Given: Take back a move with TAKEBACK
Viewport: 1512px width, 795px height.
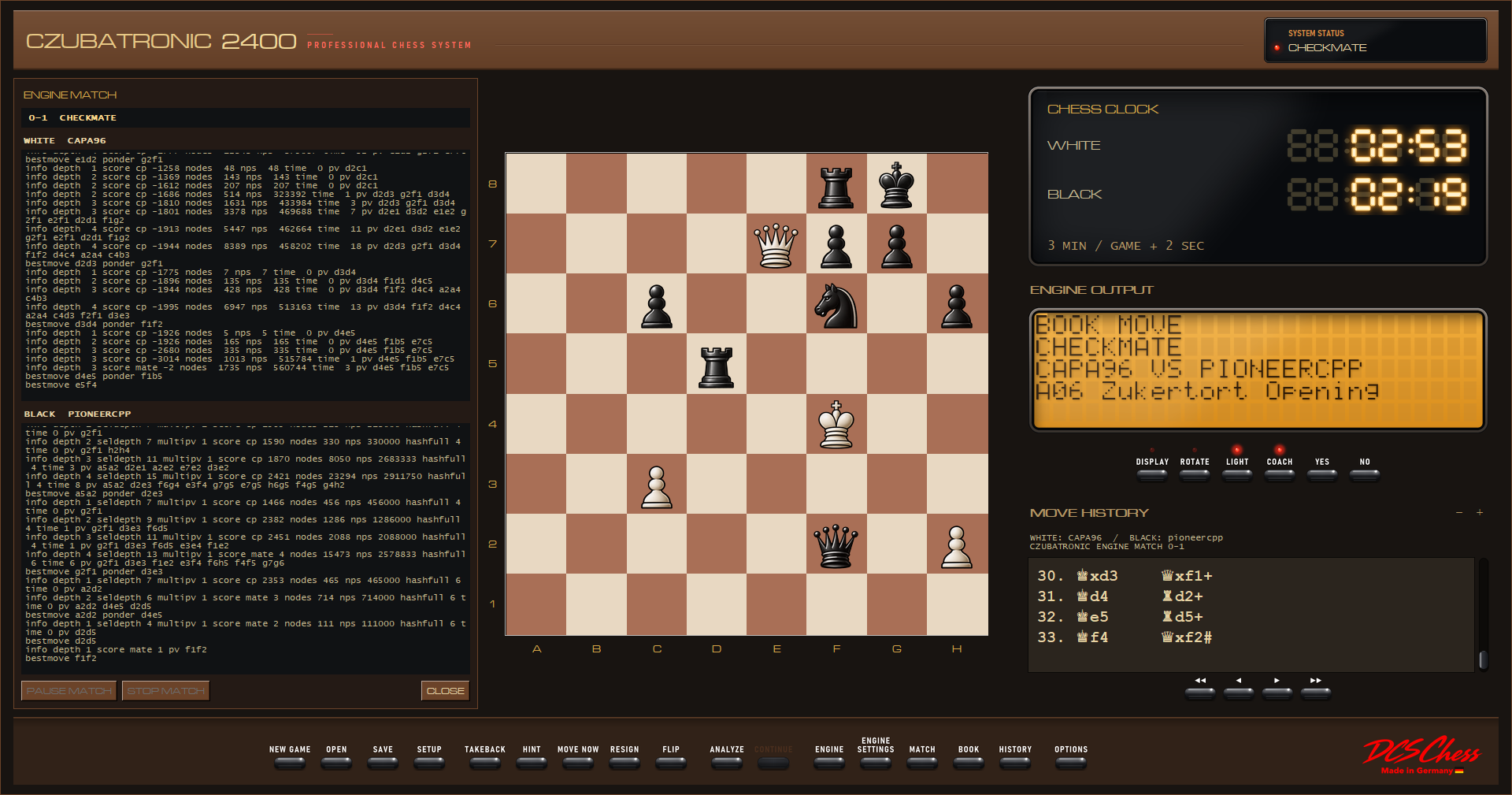Looking at the screenshot, I should pyautogui.click(x=485, y=763).
